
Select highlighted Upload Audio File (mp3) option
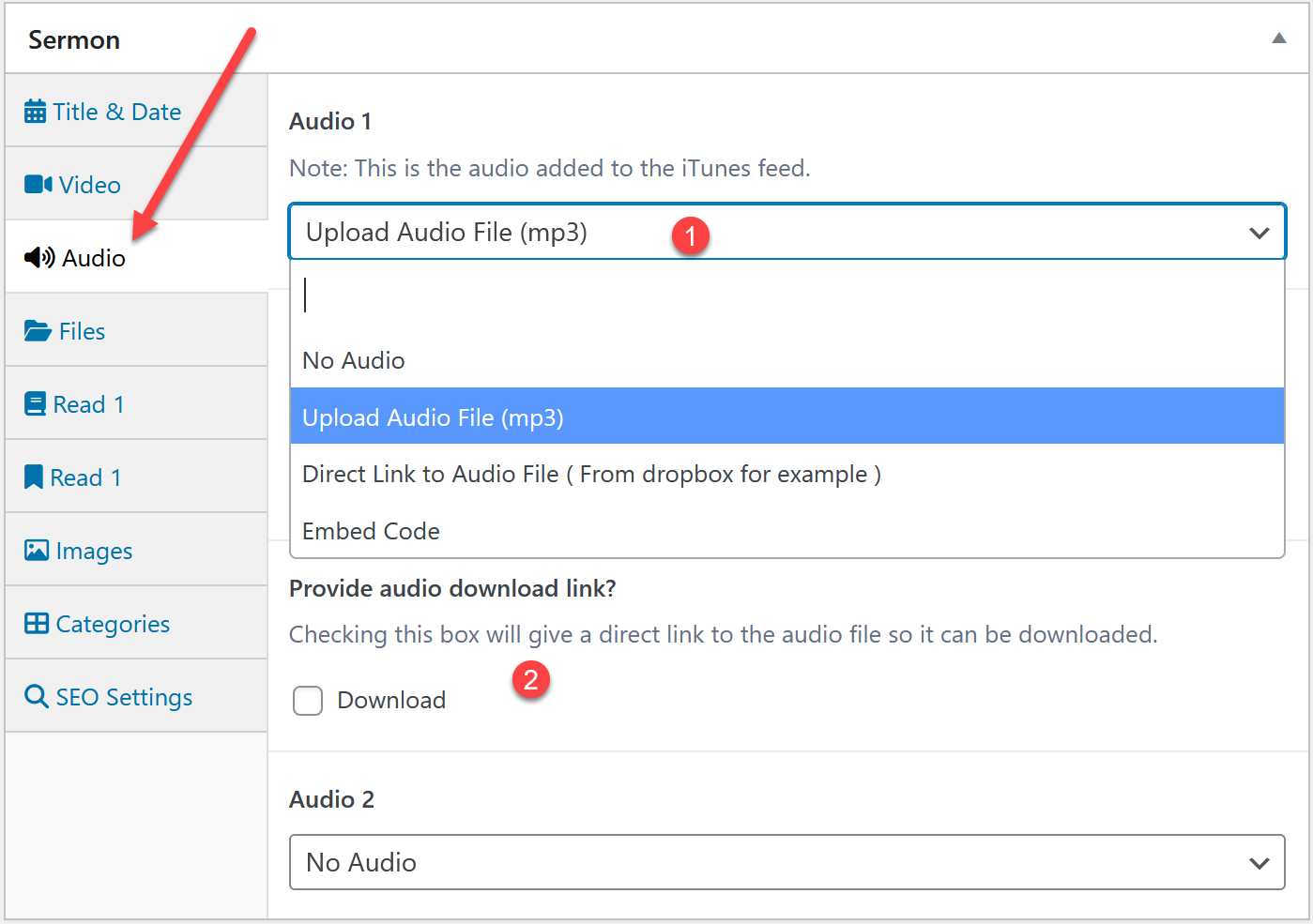(x=434, y=417)
